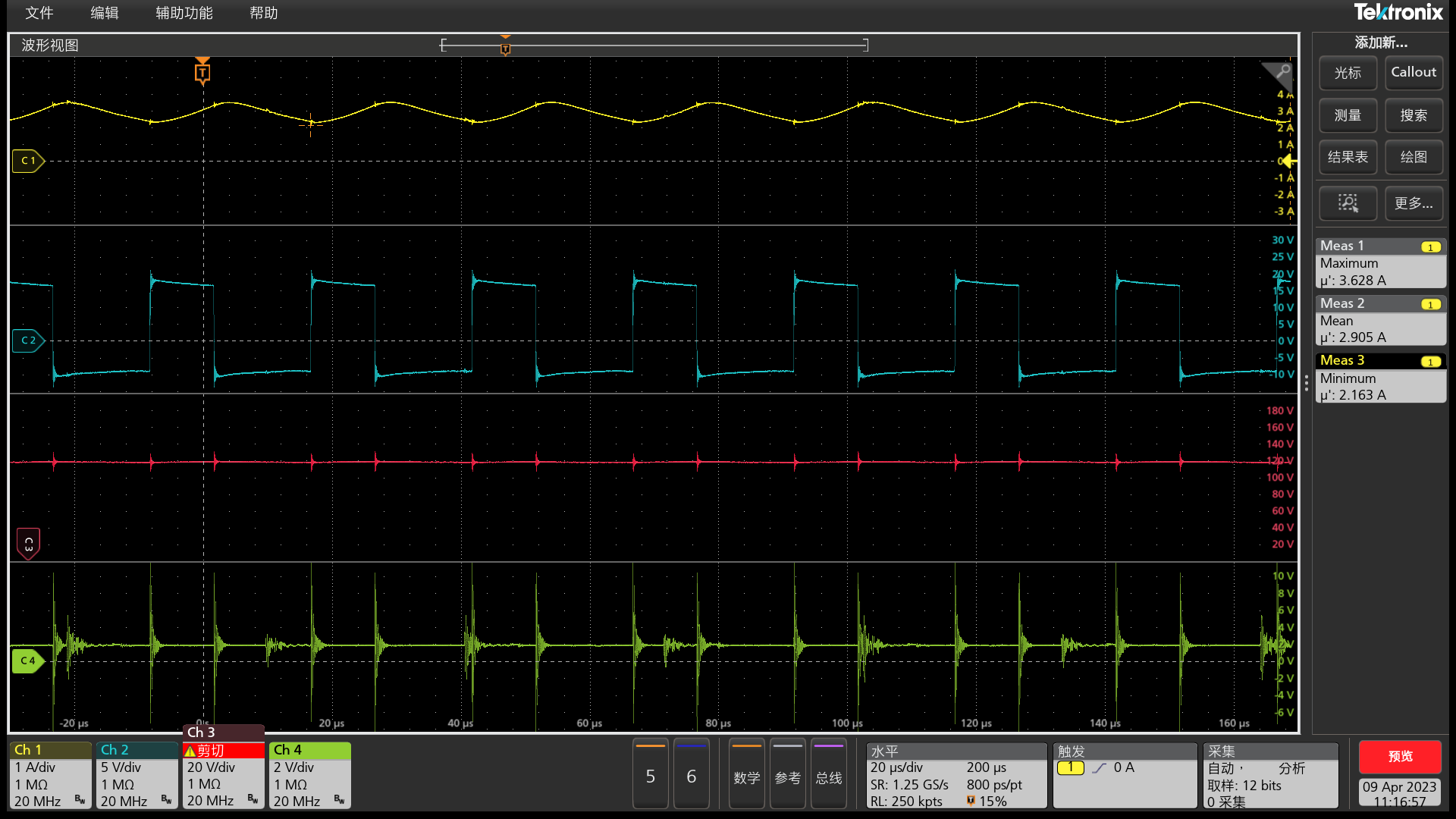Open the 结果表 results table
The width and height of the screenshot is (1456, 819).
pos(1348,157)
